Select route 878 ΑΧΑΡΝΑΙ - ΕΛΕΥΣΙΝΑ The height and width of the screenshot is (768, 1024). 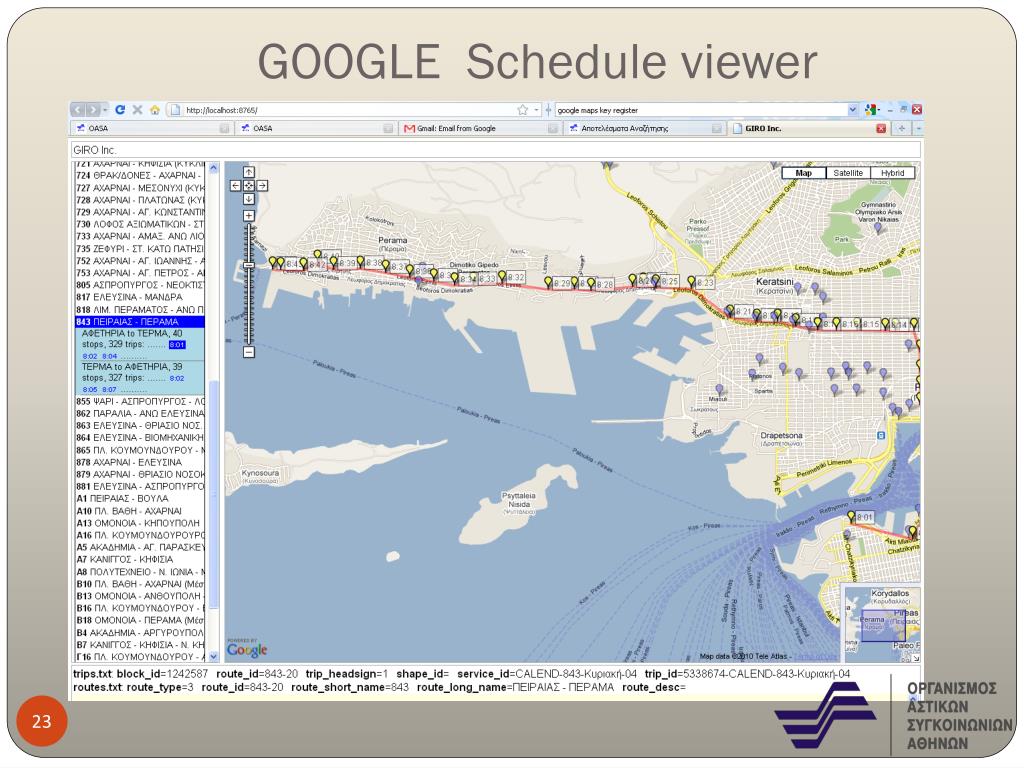coord(140,462)
